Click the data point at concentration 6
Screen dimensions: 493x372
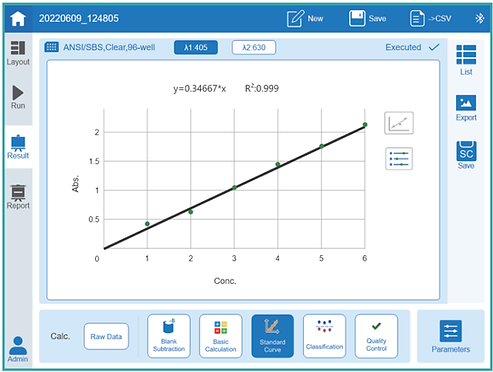[365, 125]
